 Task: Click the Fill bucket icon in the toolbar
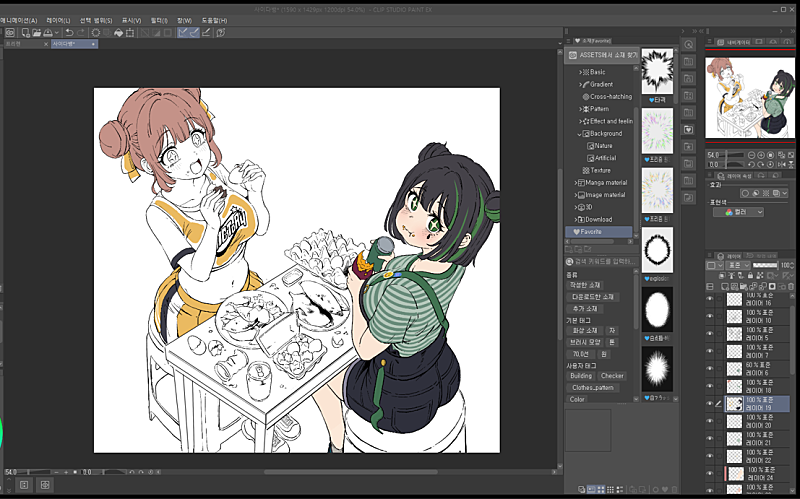[118, 32]
